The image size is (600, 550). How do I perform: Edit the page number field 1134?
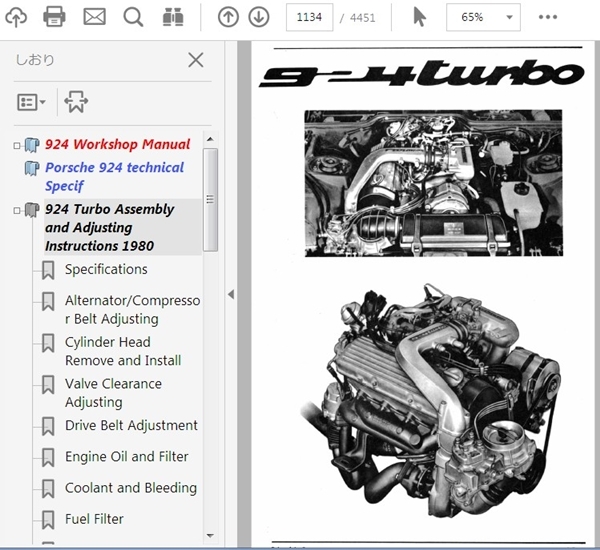click(x=309, y=17)
